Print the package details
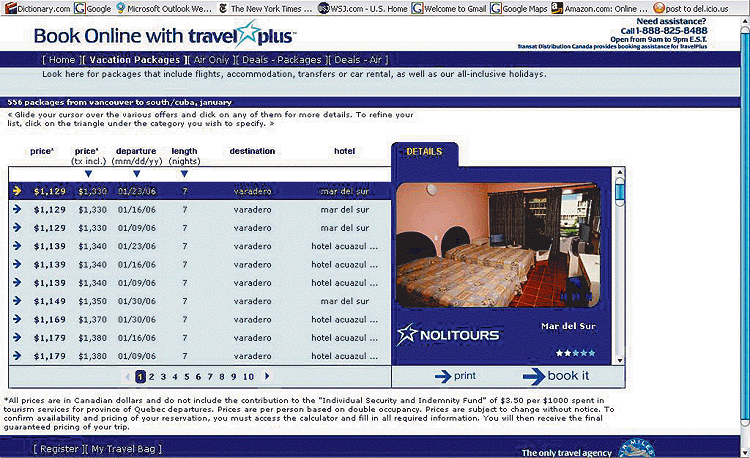This screenshot has height=458, width=750. coord(455,376)
